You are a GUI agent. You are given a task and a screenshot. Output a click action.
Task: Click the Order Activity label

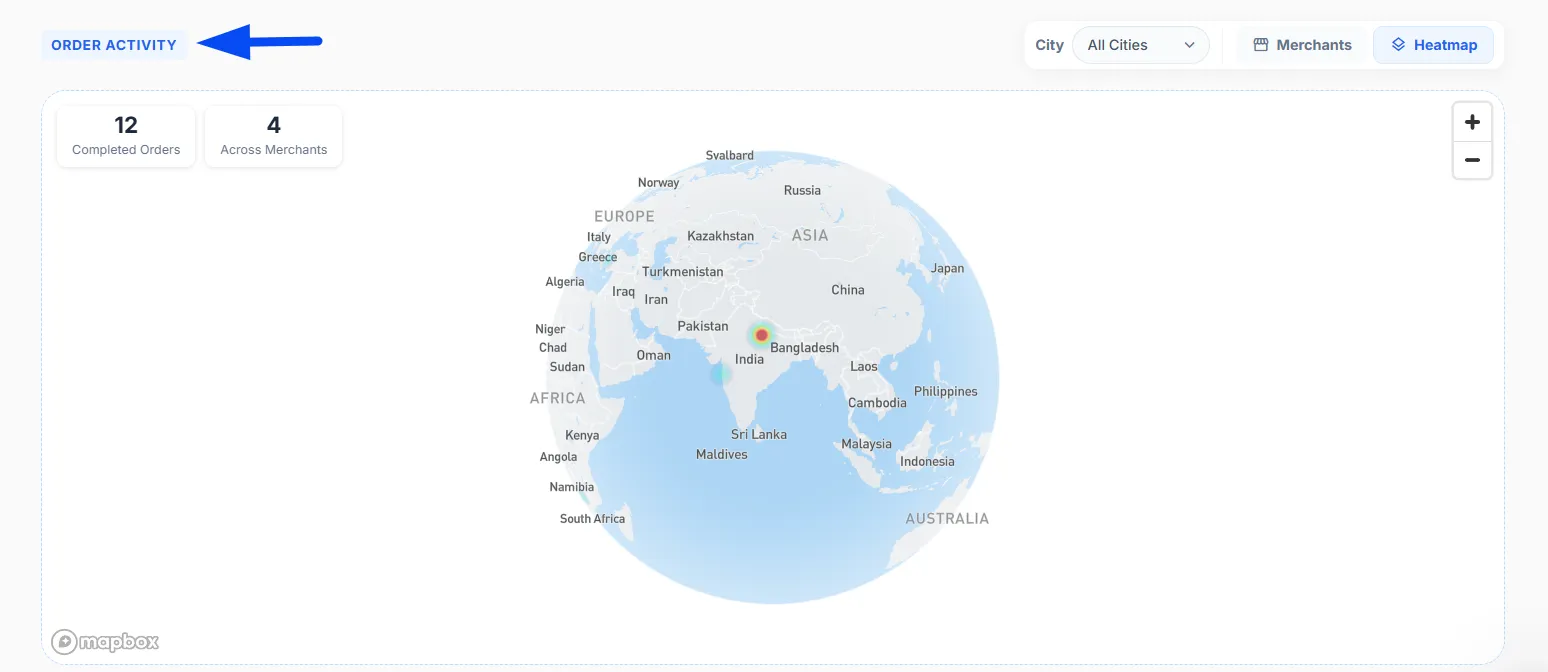114,45
